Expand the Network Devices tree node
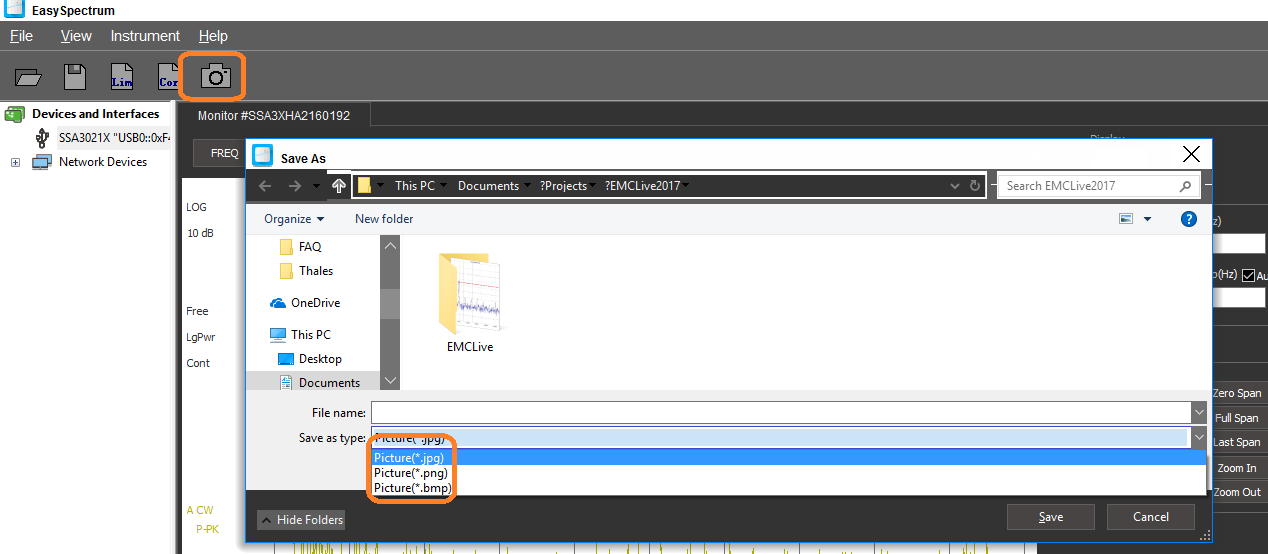The width and height of the screenshot is (1268, 554). pos(15,162)
